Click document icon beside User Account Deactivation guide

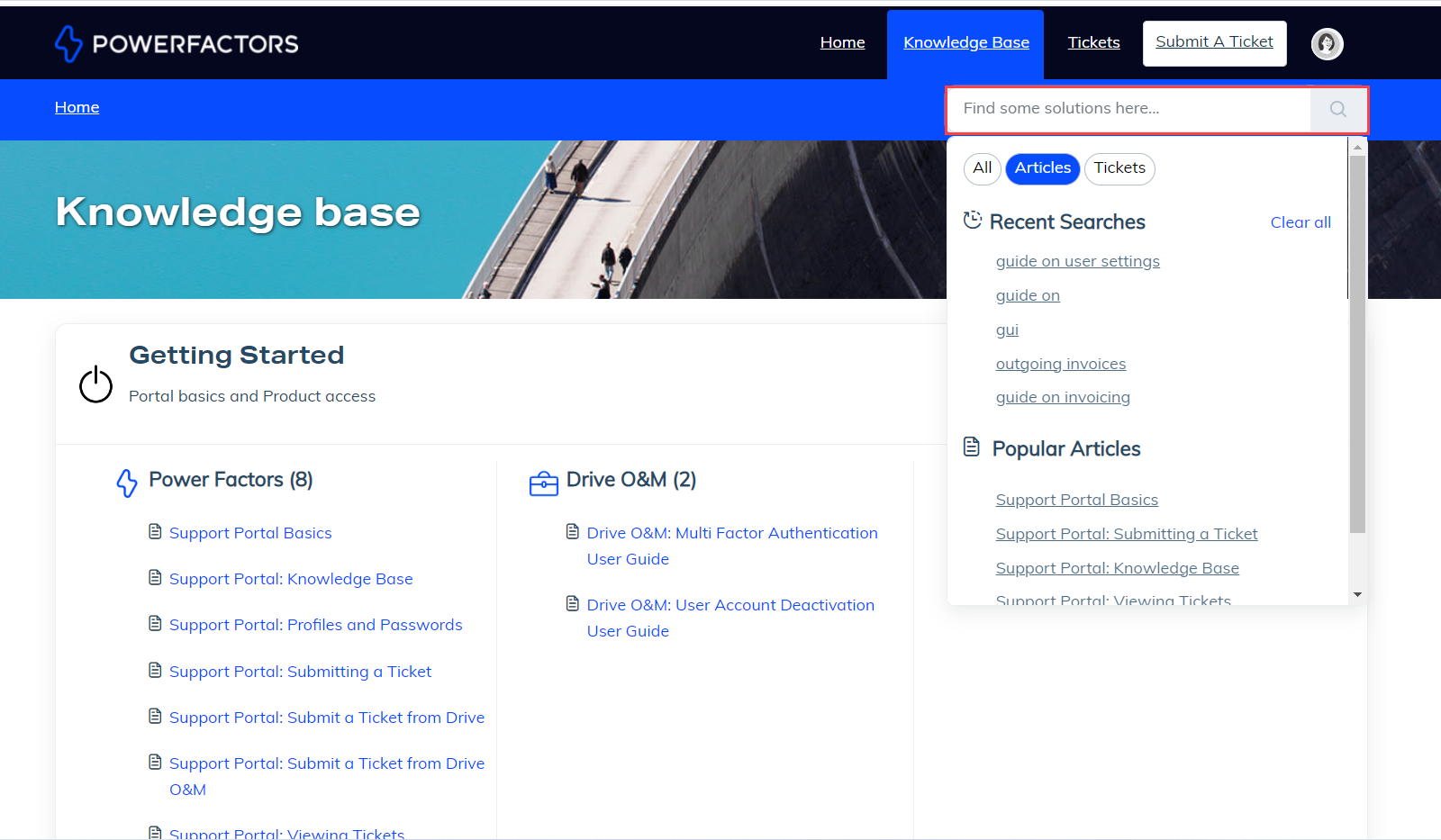click(x=572, y=603)
